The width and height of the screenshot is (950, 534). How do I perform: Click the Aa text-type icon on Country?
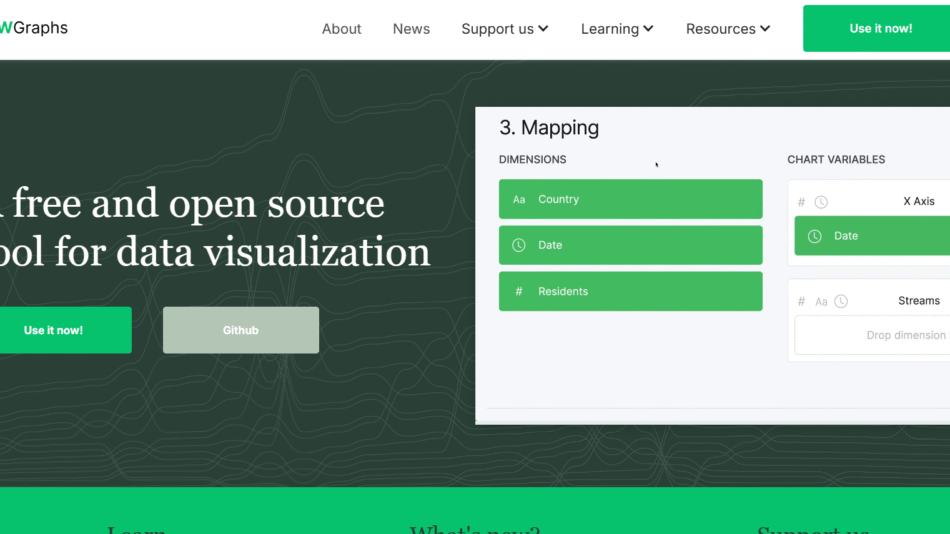519,200
